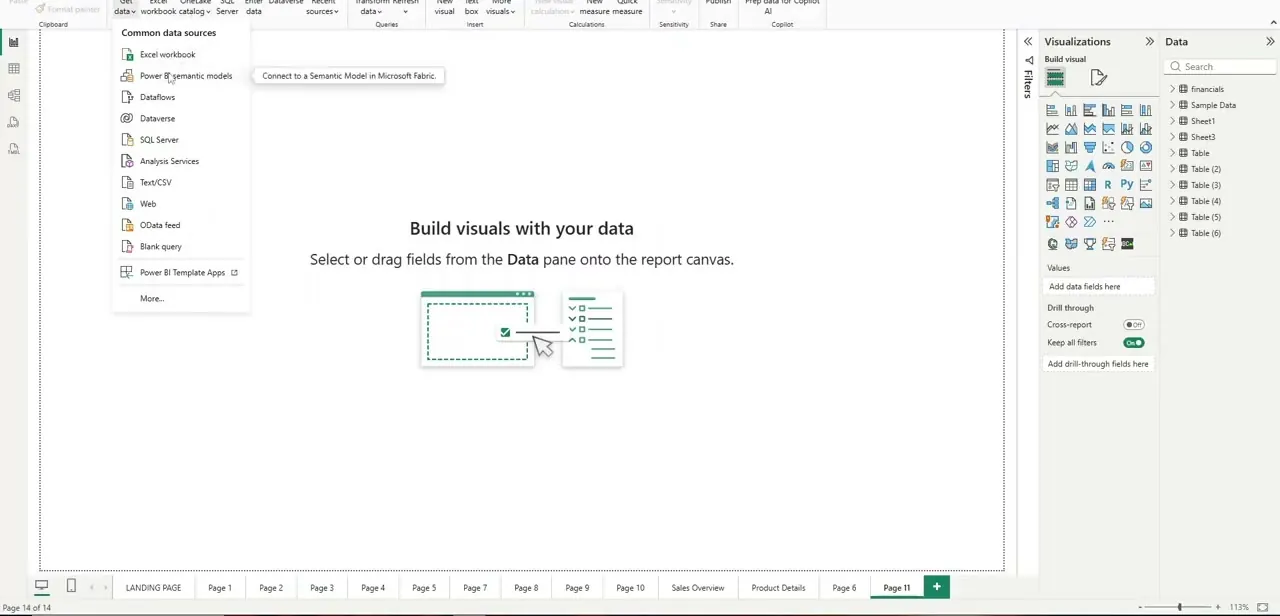Toggle Keep all filters switch
This screenshot has height=616, width=1280.
(x=1133, y=343)
